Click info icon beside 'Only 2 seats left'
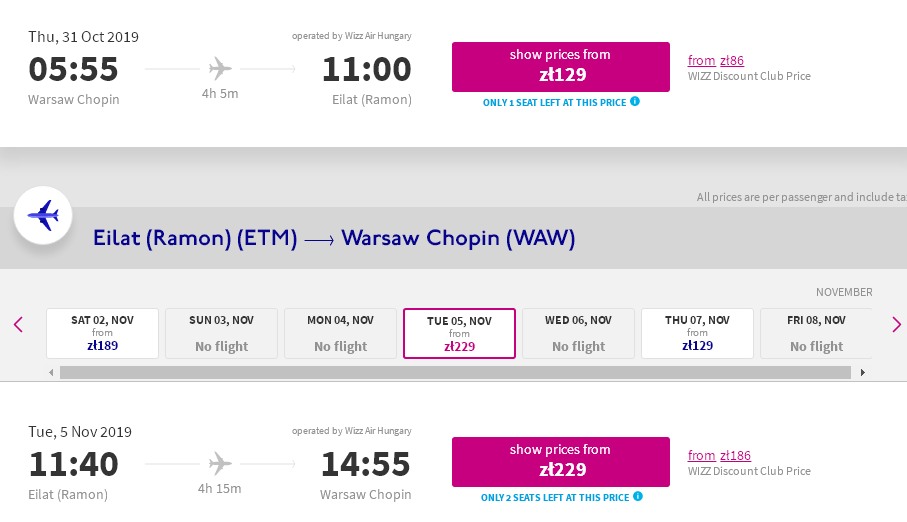 637,497
